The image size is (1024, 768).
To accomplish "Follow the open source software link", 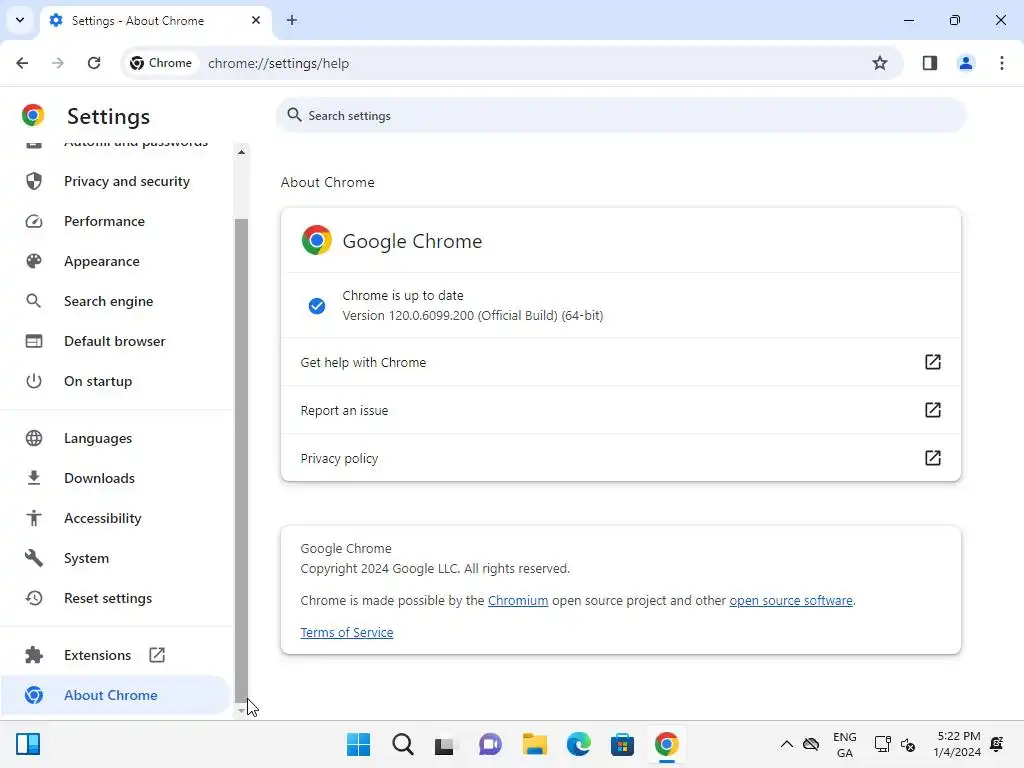I will click(791, 600).
